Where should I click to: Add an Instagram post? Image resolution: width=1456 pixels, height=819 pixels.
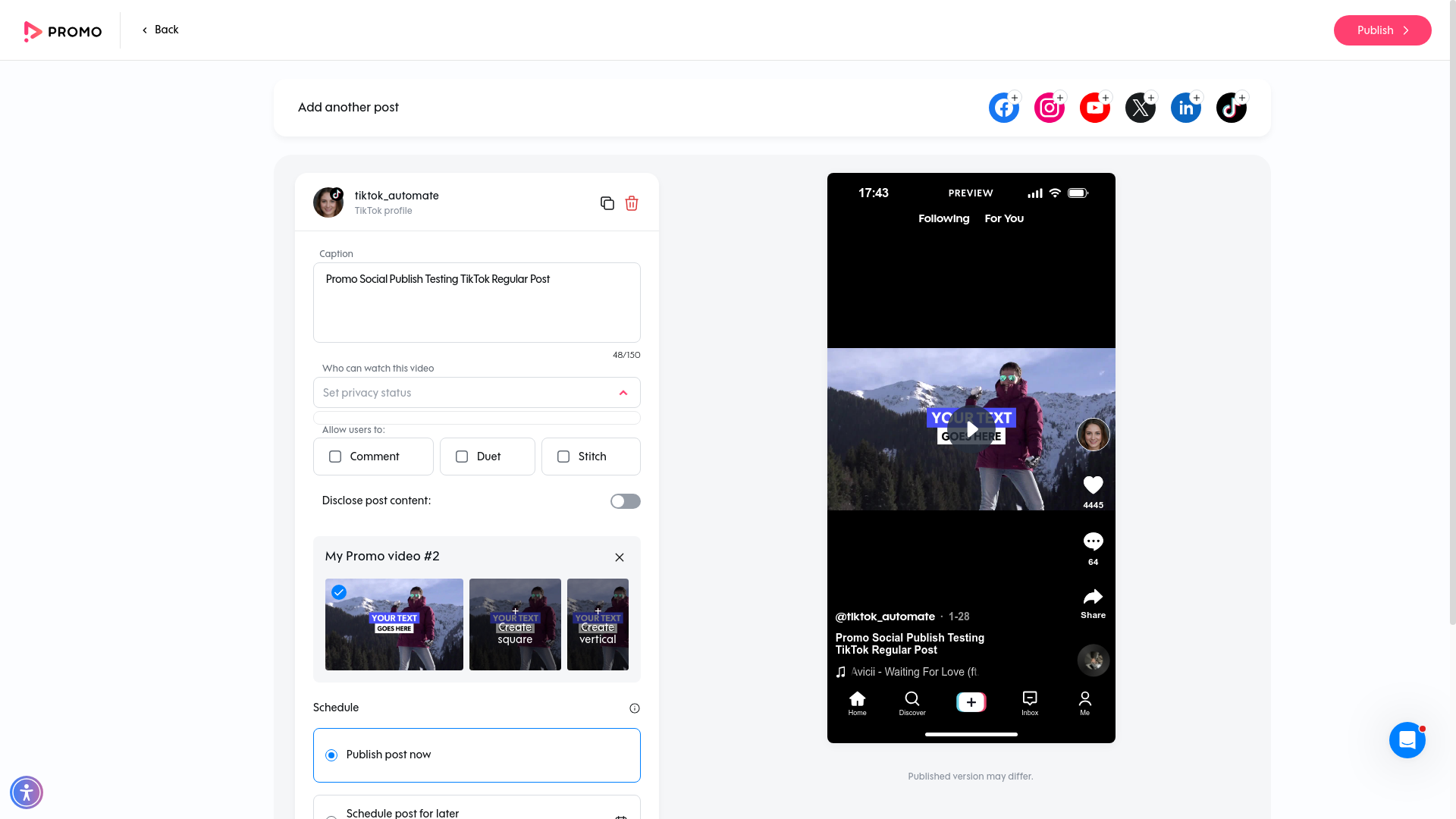coord(1050,108)
